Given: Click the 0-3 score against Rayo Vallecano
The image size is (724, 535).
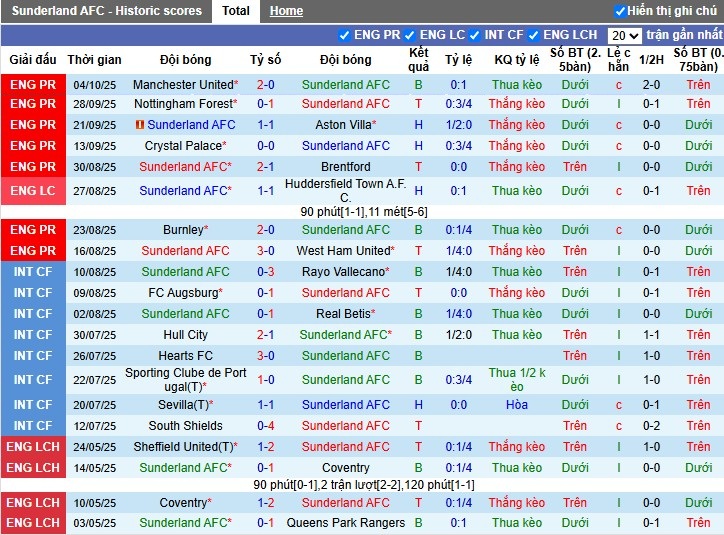Looking at the screenshot, I should coord(266,272).
